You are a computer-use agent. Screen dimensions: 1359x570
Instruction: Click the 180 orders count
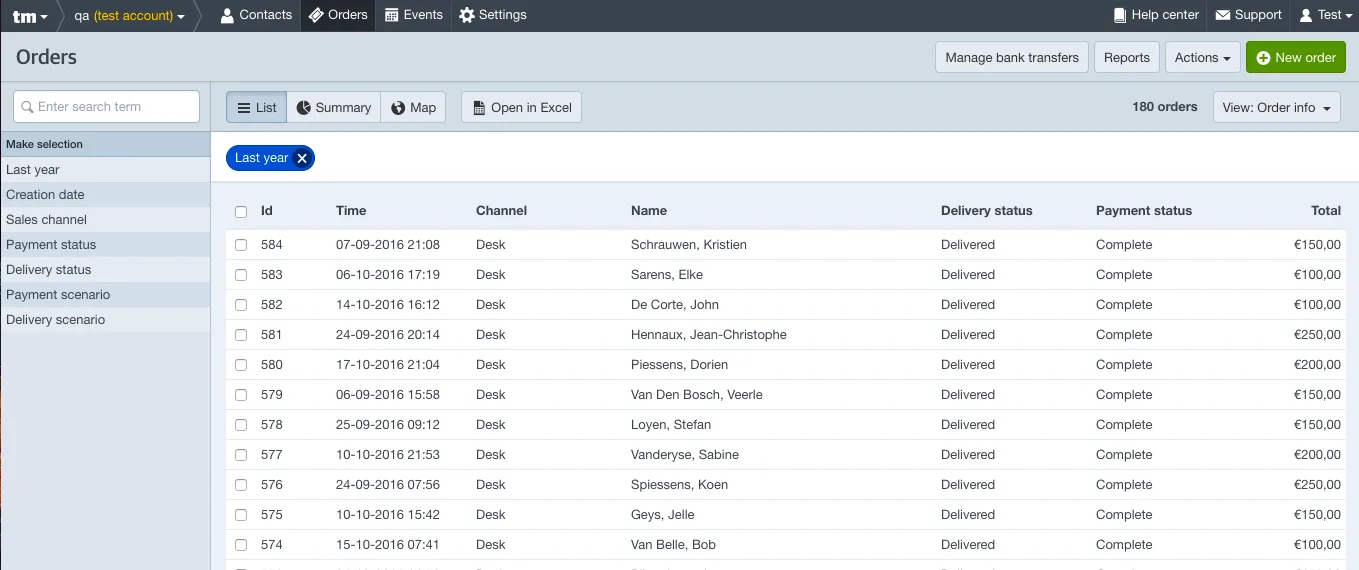coord(1165,107)
